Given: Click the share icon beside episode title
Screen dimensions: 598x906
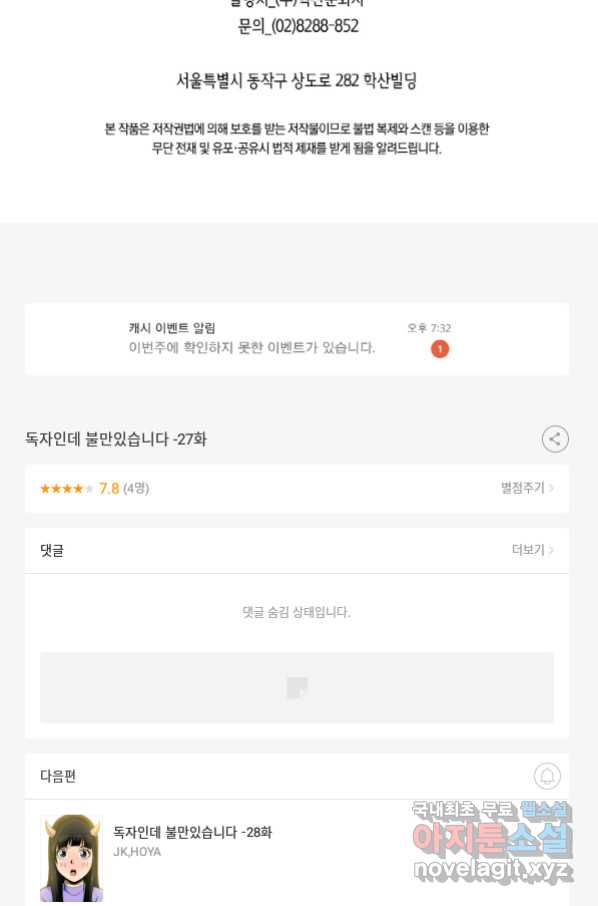Looking at the screenshot, I should [555, 439].
